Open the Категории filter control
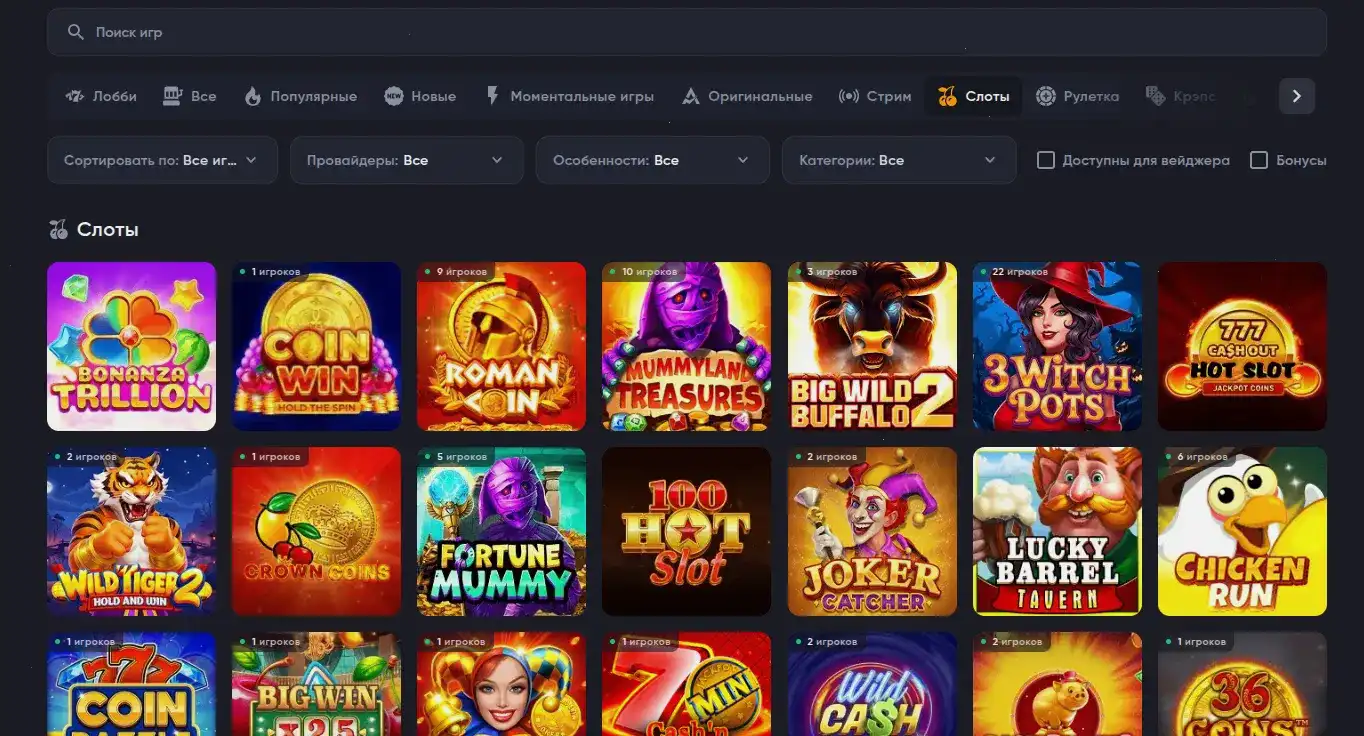1364x736 pixels. click(x=897, y=159)
